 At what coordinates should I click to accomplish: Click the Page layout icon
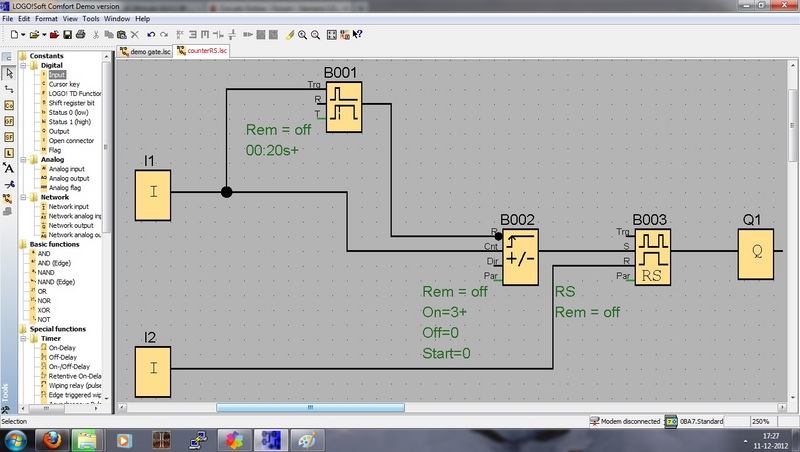tap(332, 35)
